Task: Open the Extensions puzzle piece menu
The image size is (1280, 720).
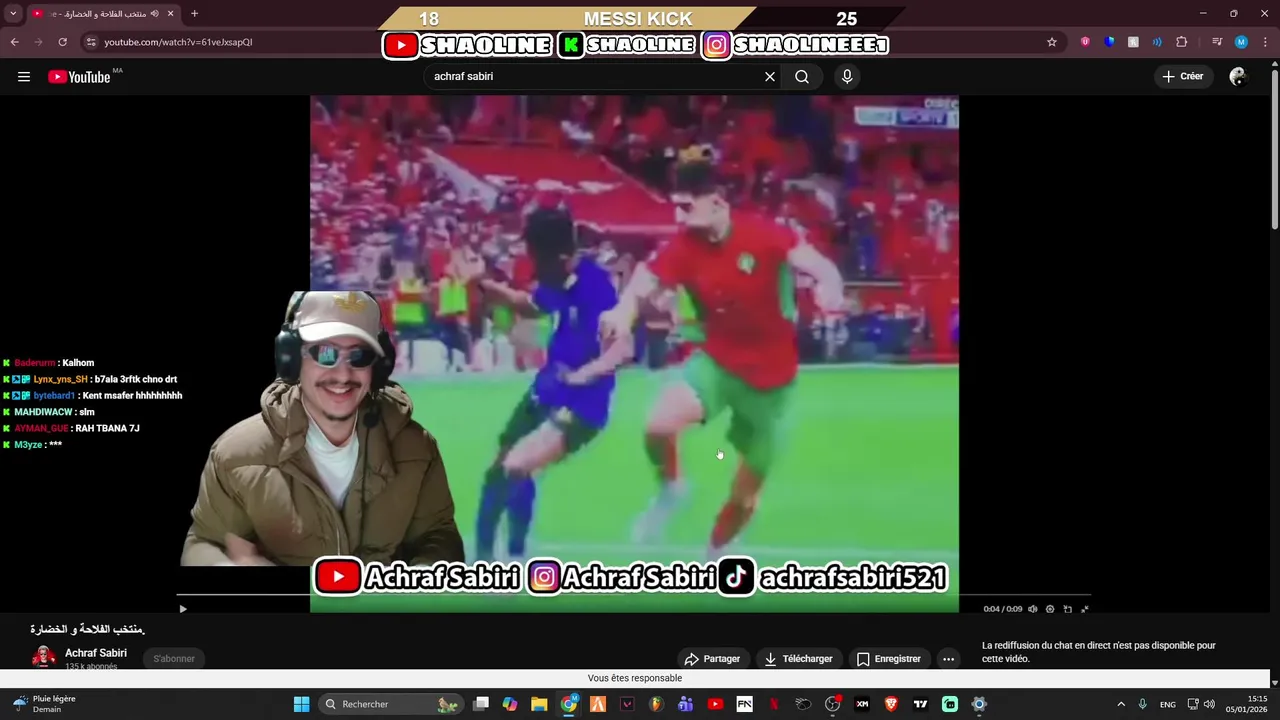Action: (x=1181, y=42)
